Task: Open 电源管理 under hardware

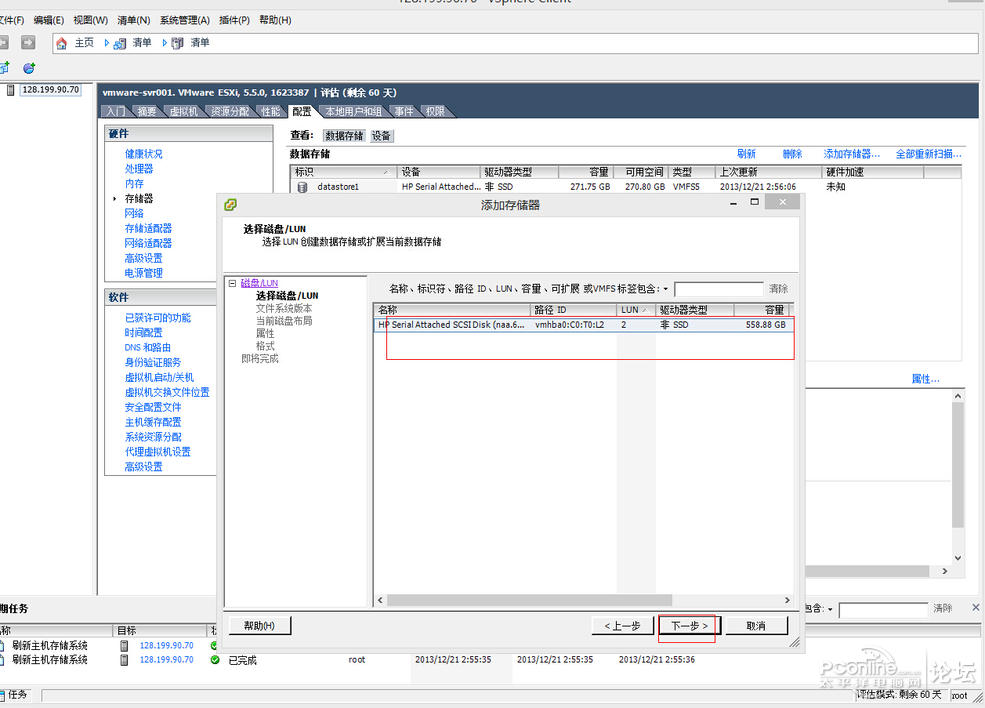Action: (143, 273)
